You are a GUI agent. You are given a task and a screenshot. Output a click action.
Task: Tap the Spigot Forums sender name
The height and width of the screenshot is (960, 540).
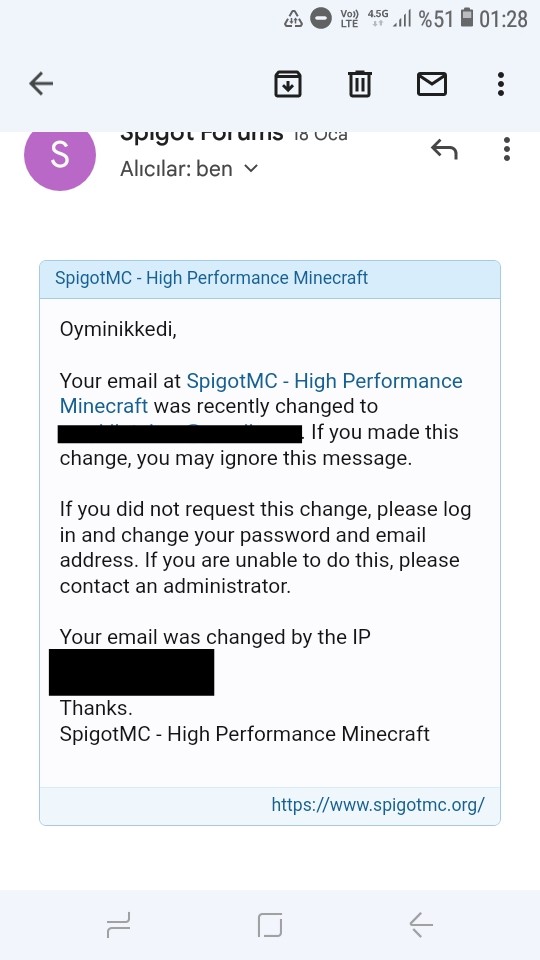(201, 133)
